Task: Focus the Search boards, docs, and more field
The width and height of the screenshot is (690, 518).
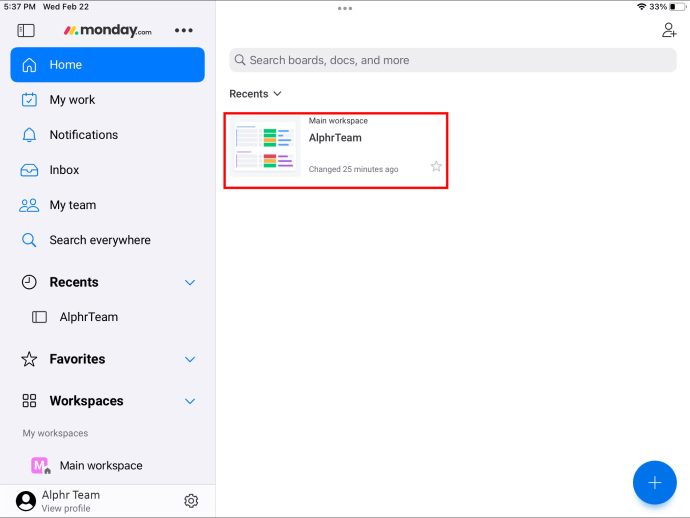Action: 453,60
